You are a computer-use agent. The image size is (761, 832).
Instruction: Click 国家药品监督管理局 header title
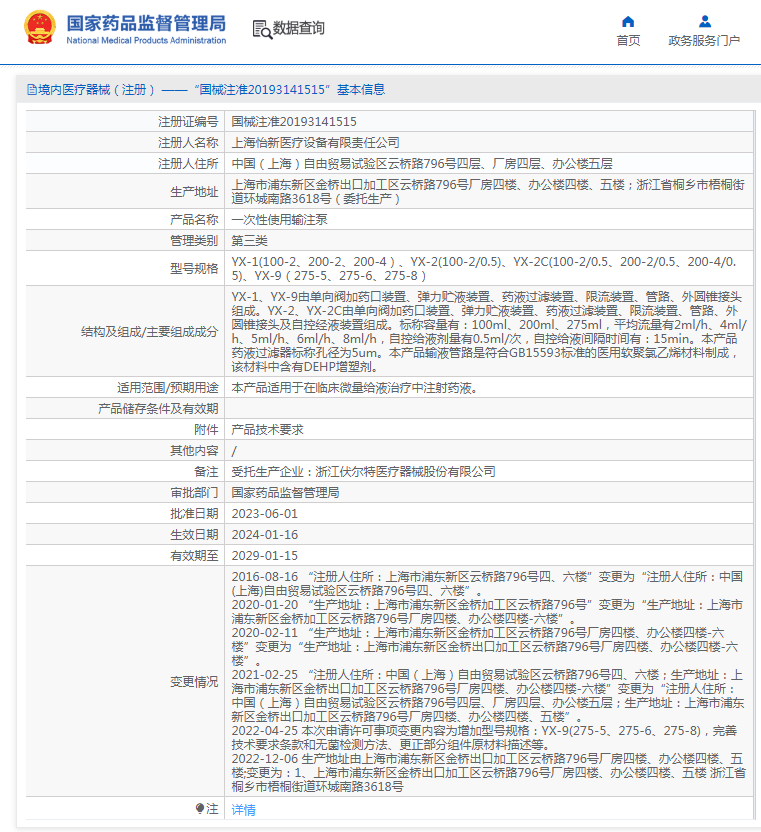[146, 23]
